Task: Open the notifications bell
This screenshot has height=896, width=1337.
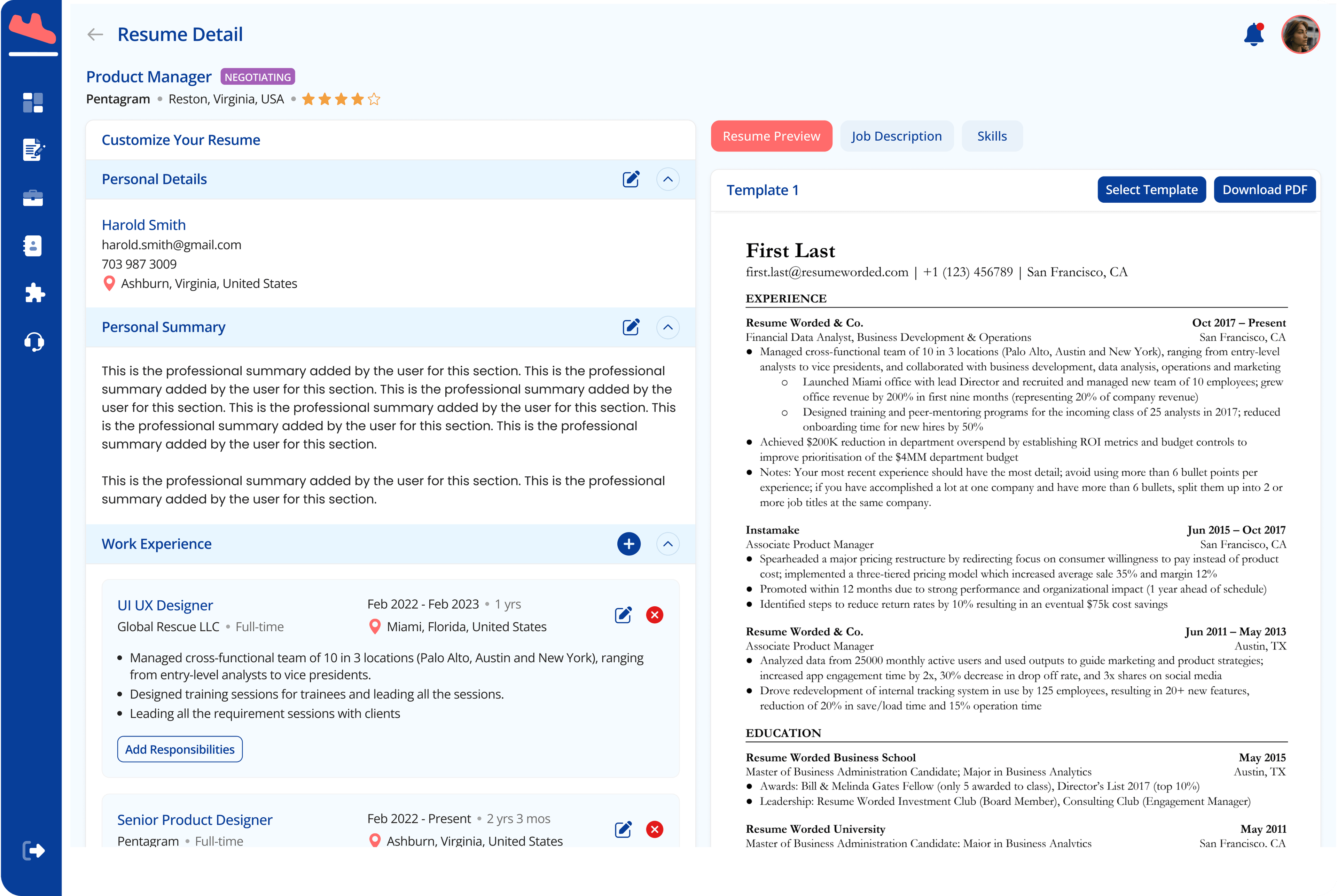Action: pos(1253,35)
